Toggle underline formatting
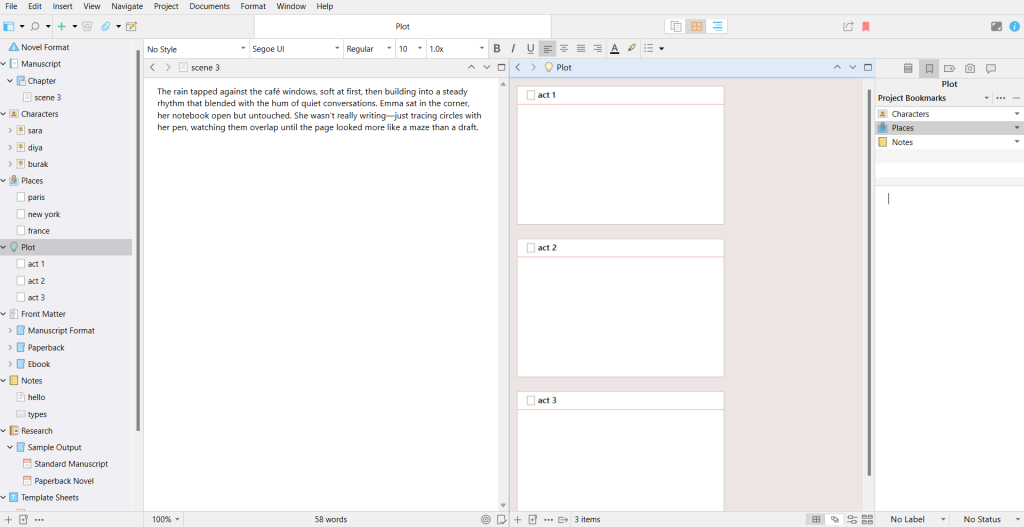 [530, 48]
